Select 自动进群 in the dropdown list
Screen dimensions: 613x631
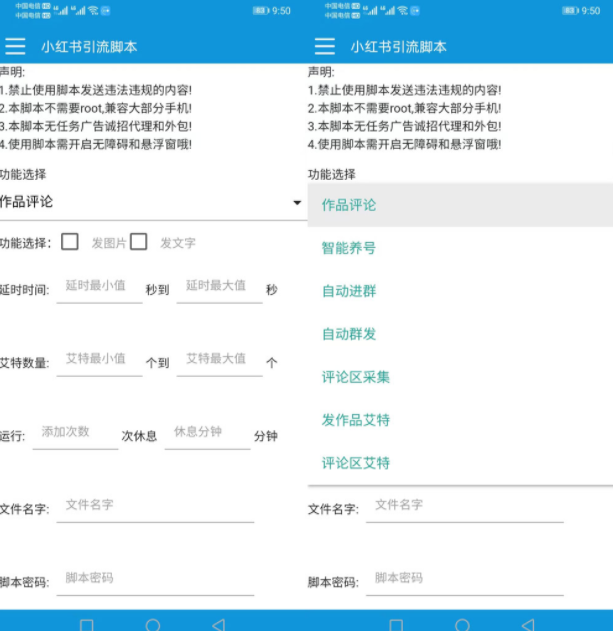460,291
